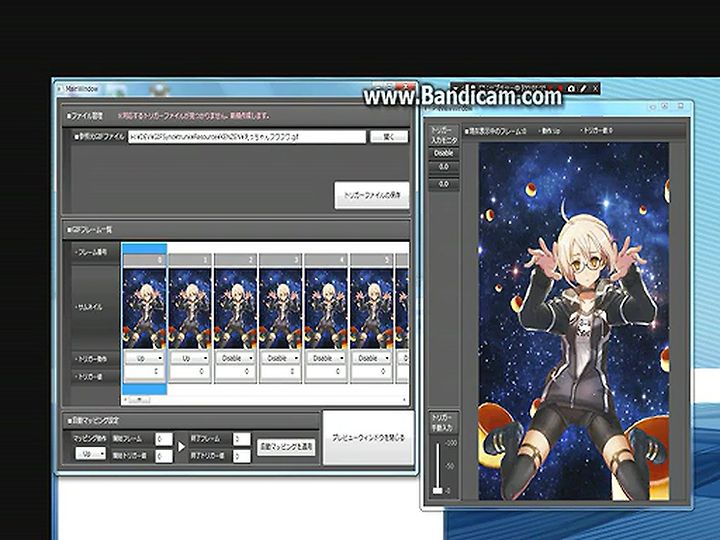The height and width of the screenshot is (540, 720).
Task: Click the 開く button next to GIF file path
Action: click(389, 136)
